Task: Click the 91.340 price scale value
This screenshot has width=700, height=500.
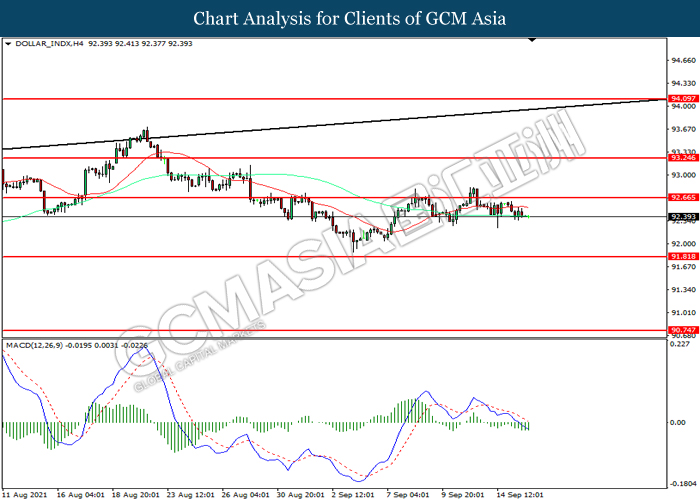Action: click(683, 290)
